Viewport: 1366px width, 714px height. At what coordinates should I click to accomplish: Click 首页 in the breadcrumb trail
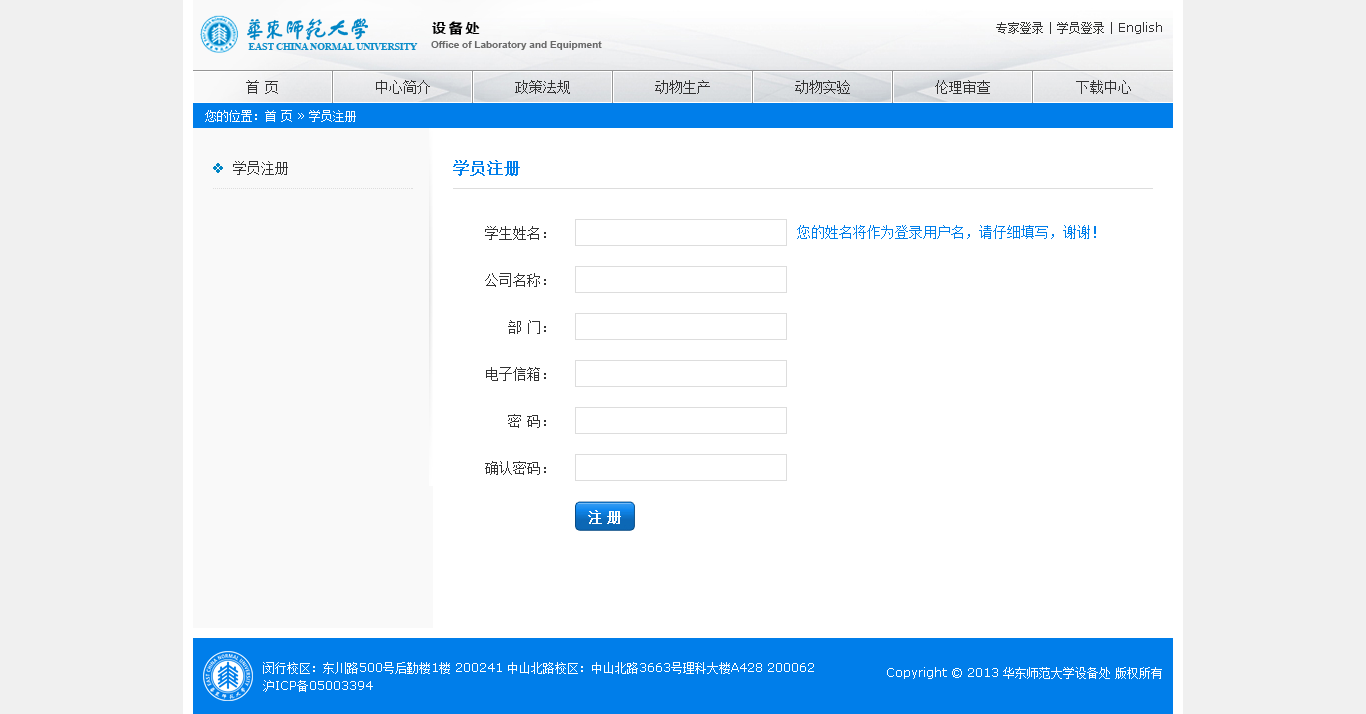[x=278, y=116]
